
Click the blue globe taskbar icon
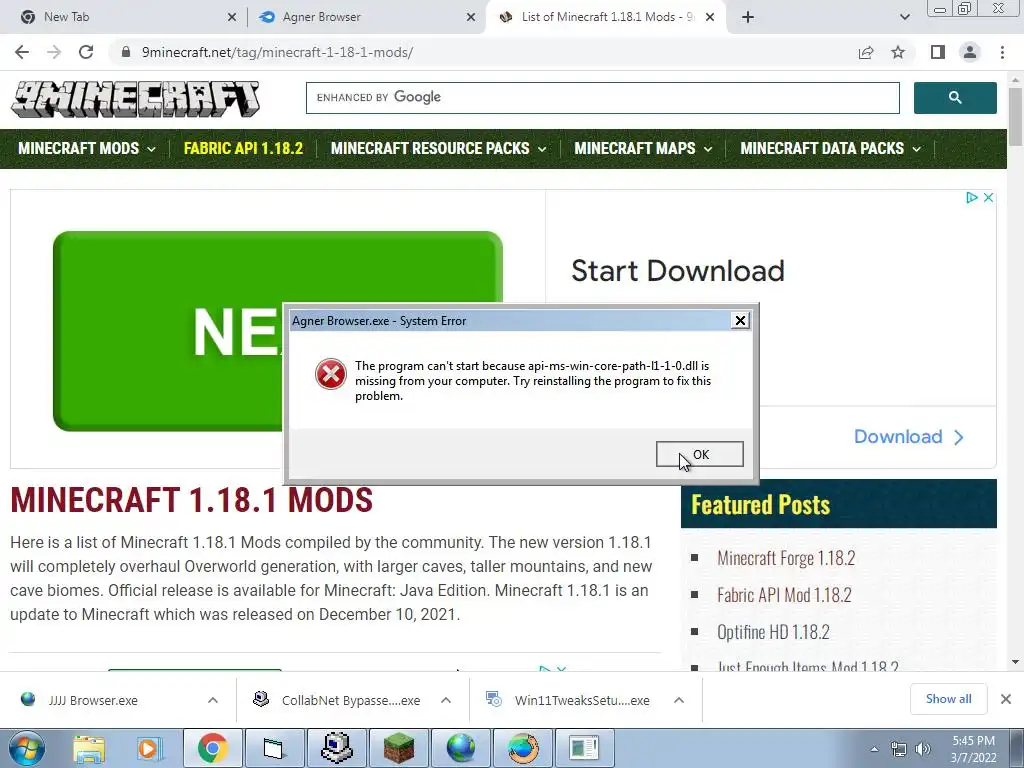(460, 748)
